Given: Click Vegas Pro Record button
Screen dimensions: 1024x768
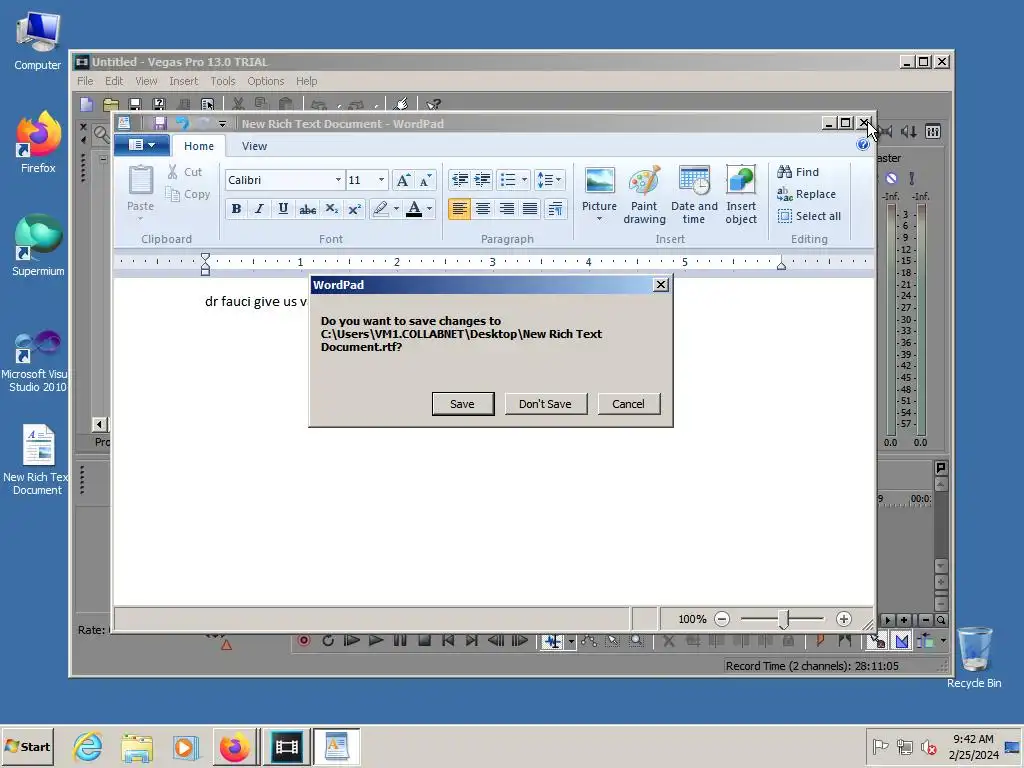Looking at the screenshot, I should click(x=304, y=641).
